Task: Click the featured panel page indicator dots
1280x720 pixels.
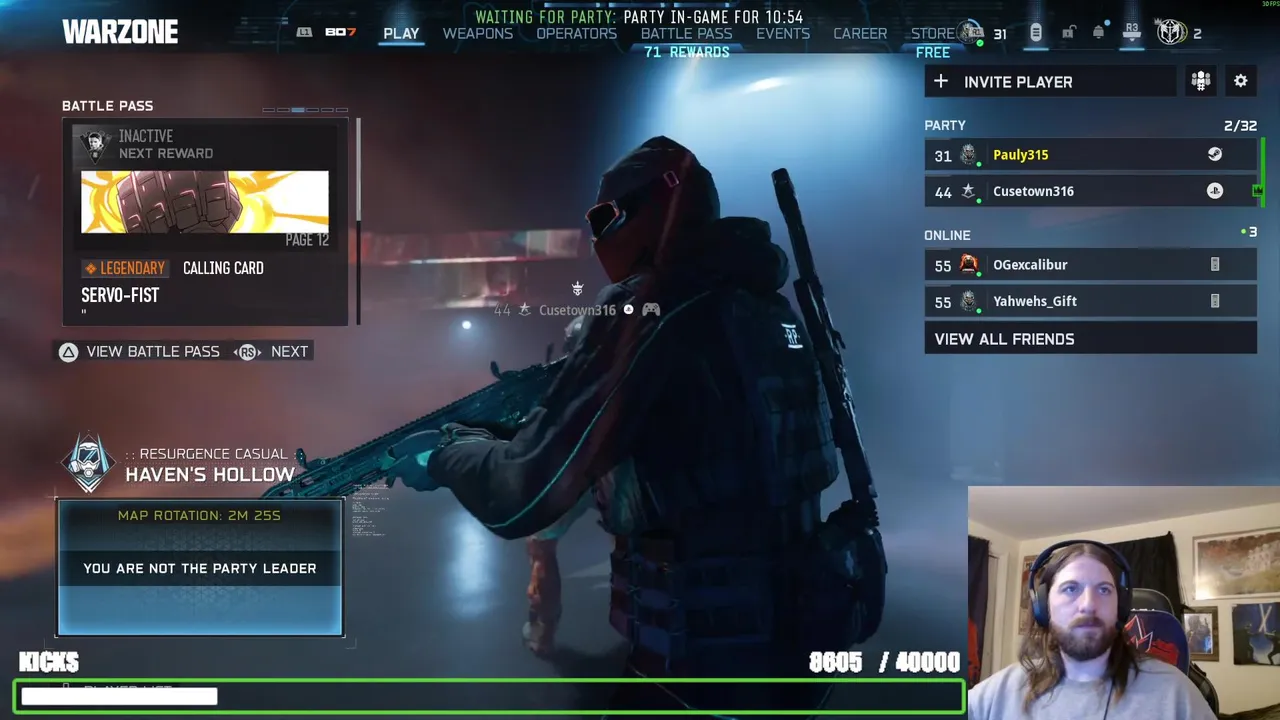Action: (x=305, y=110)
